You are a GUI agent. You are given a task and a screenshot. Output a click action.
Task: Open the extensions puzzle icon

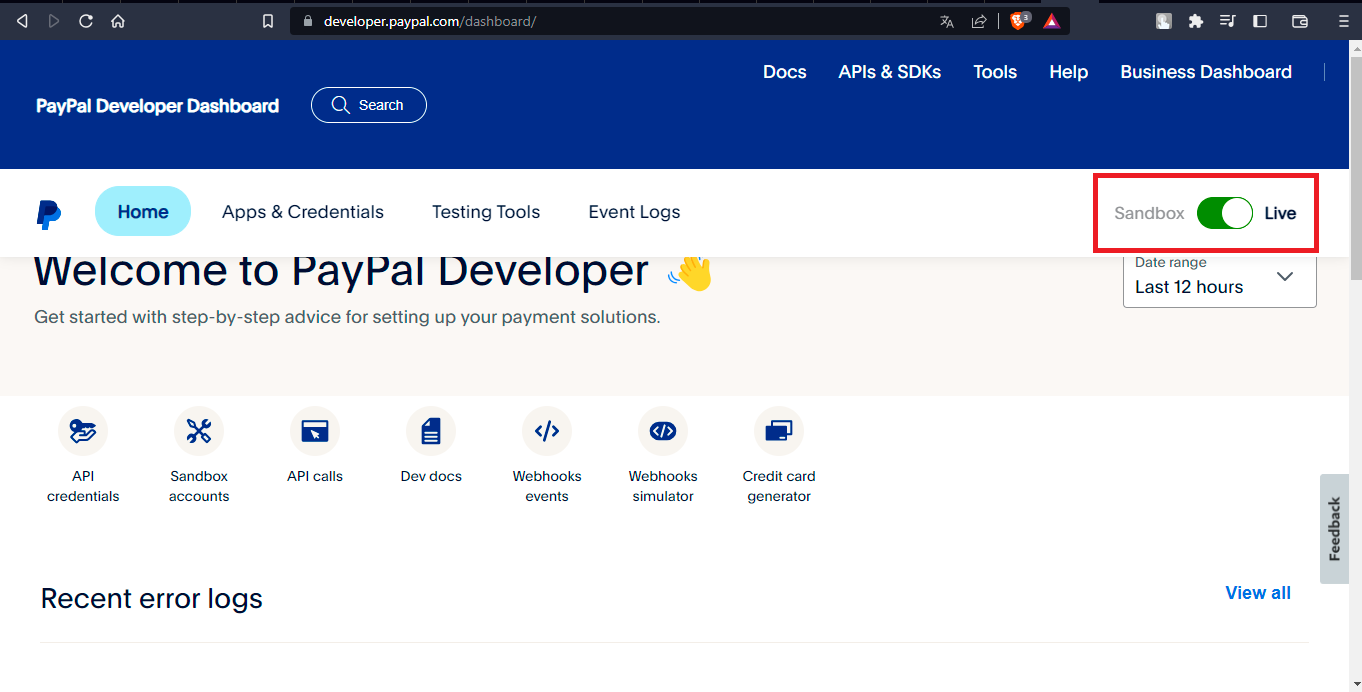coord(1195,21)
